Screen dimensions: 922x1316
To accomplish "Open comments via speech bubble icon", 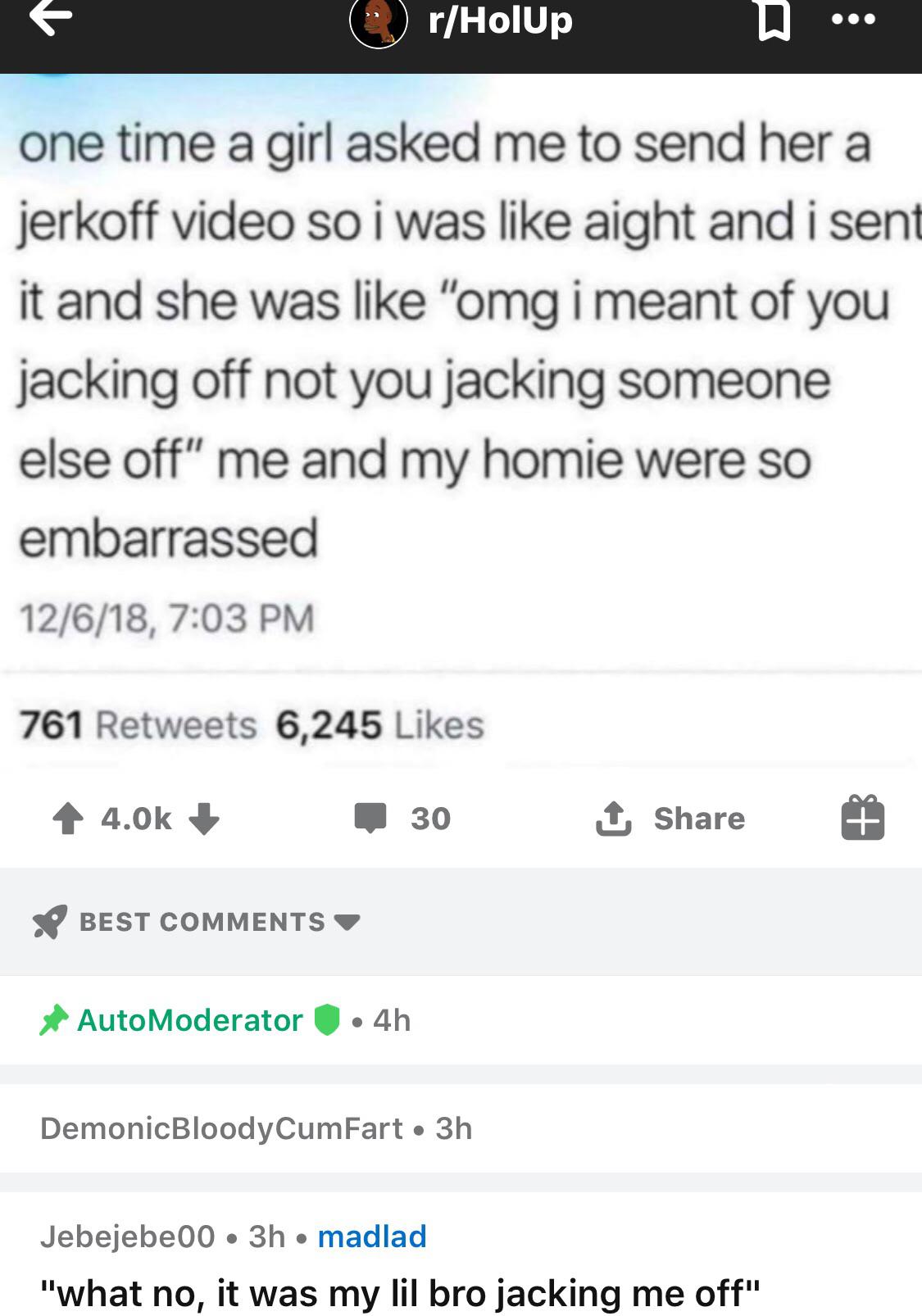I will (x=370, y=818).
